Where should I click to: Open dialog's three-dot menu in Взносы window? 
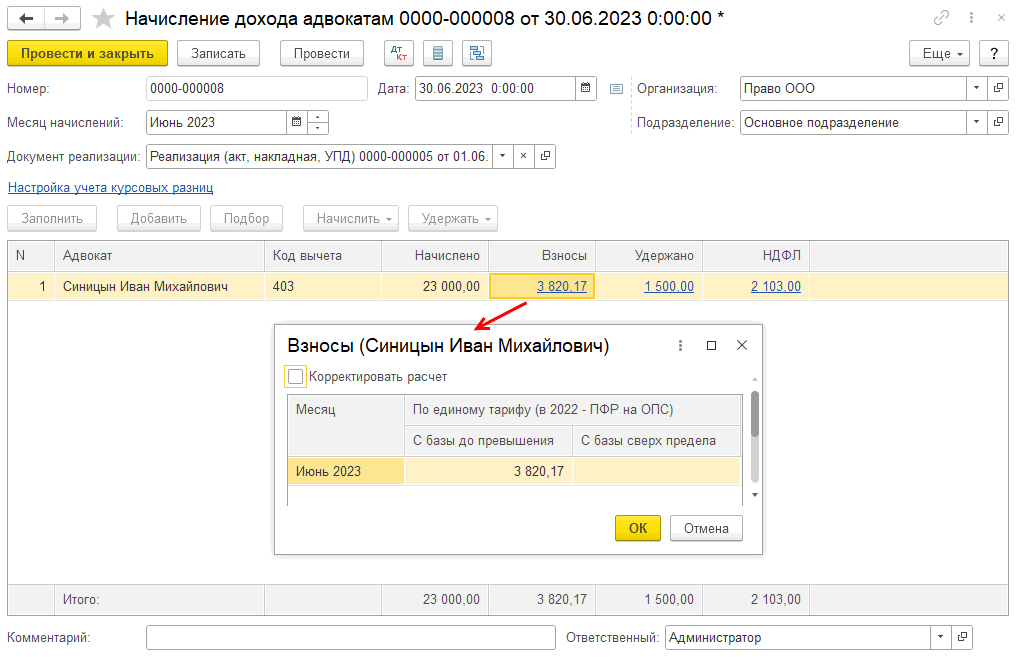point(681,345)
